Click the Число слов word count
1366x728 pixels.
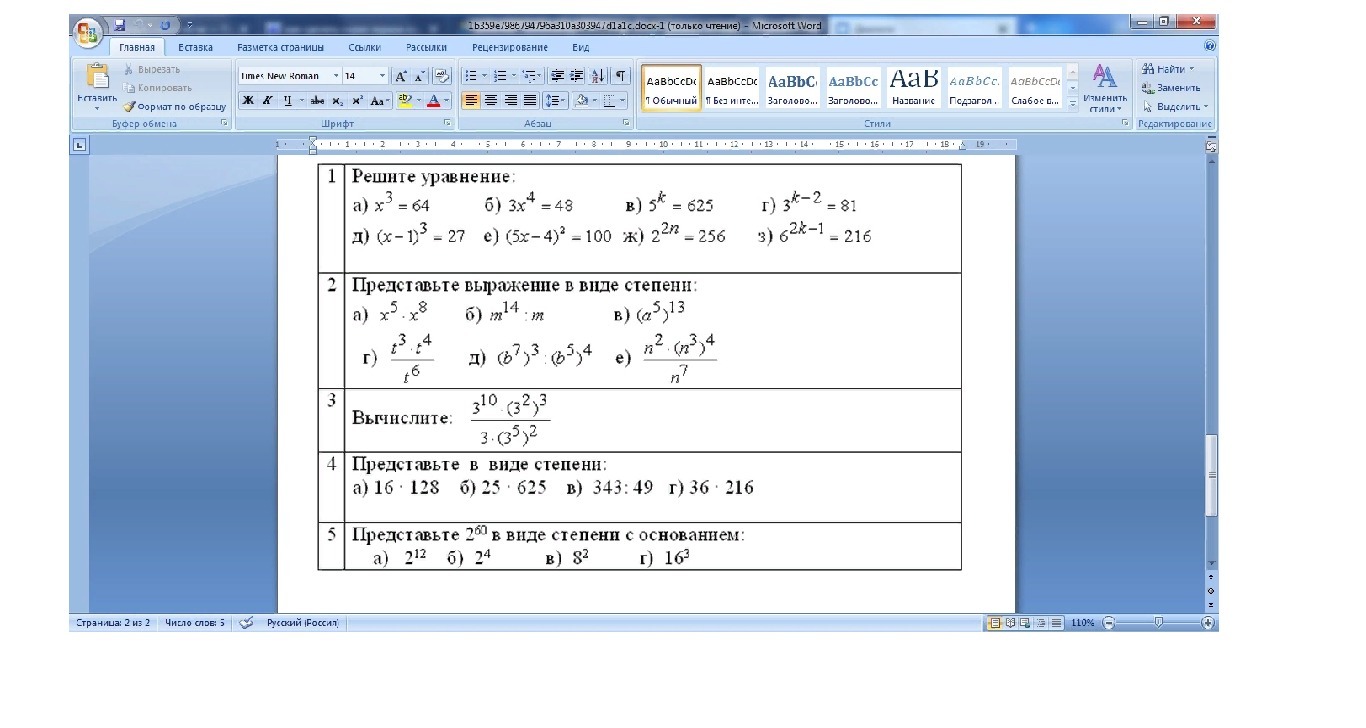click(194, 623)
